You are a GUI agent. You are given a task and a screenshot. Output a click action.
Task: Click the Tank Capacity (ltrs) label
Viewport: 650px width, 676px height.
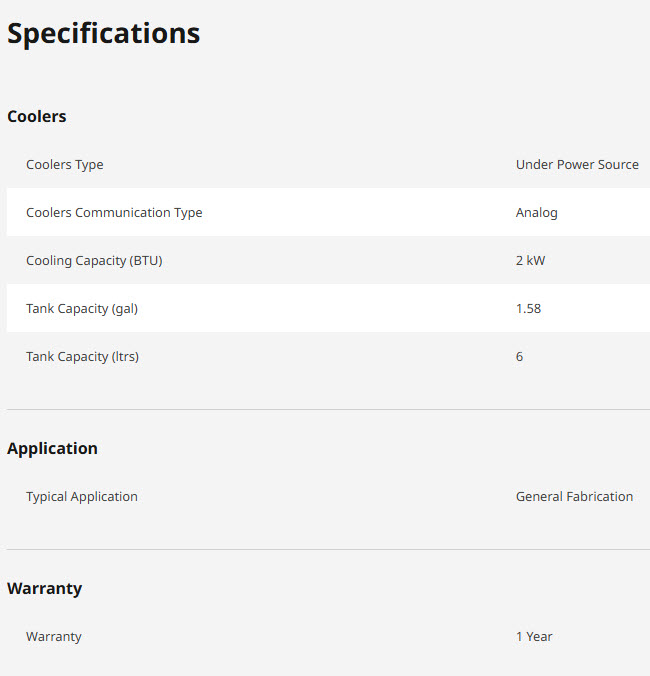[82, 356]
